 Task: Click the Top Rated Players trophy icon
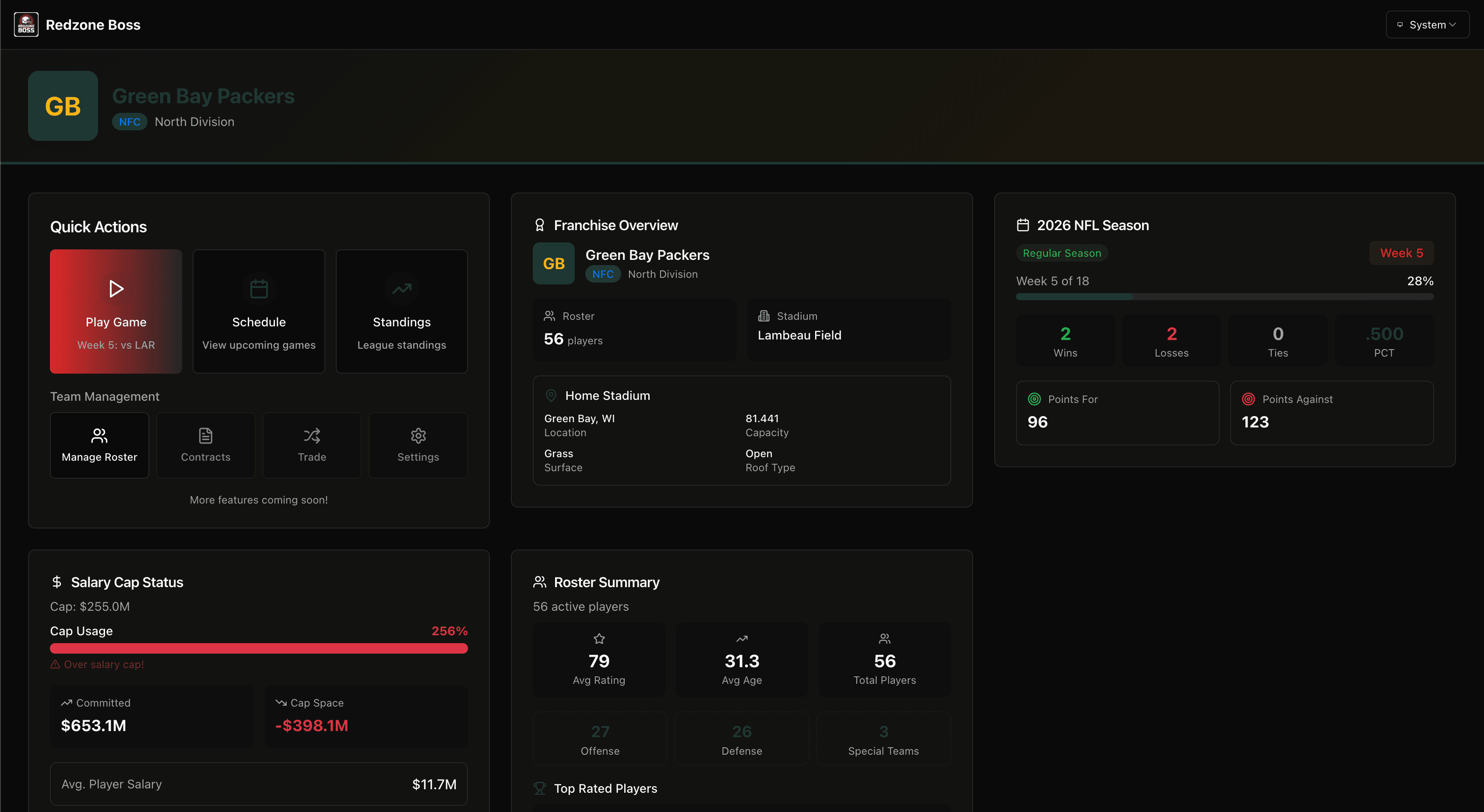click(540, 788)
